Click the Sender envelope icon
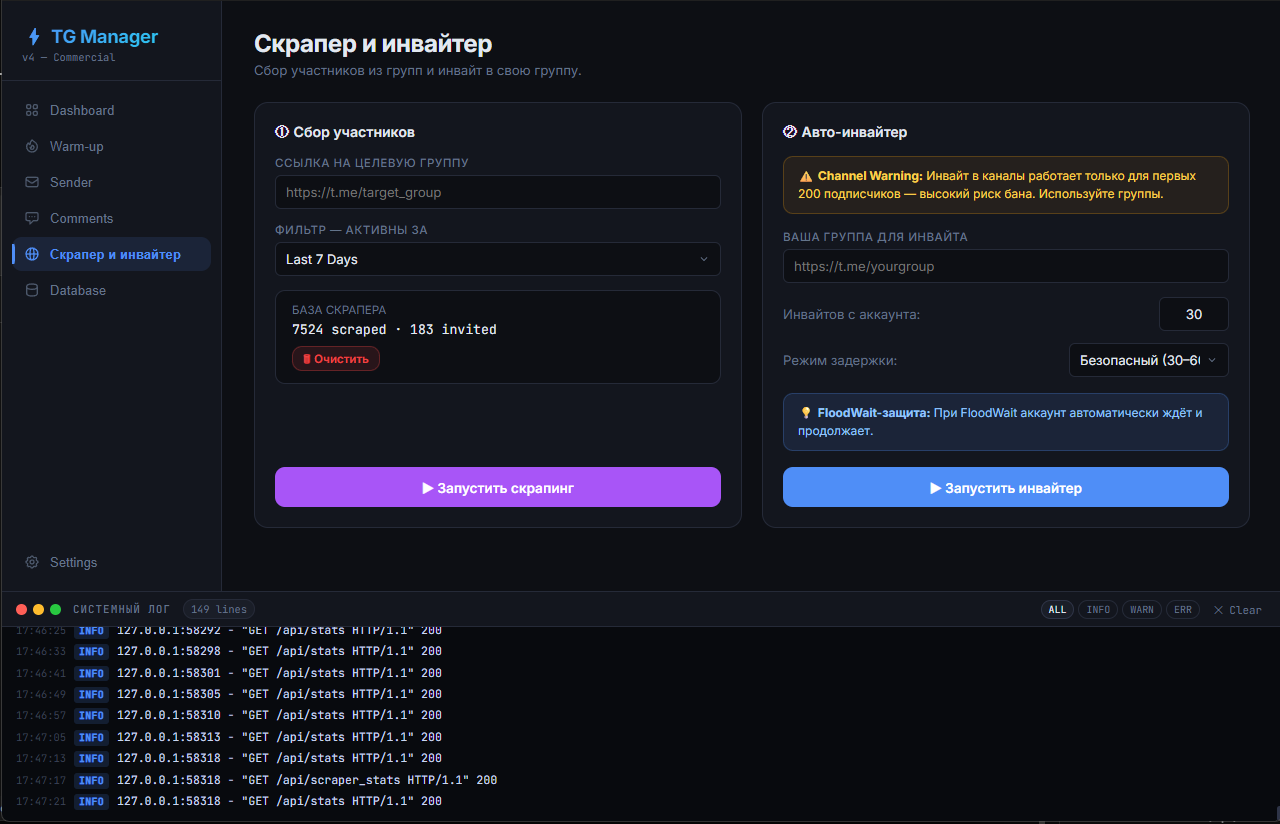The image size is (1280, 824). (x=32, y=182)
